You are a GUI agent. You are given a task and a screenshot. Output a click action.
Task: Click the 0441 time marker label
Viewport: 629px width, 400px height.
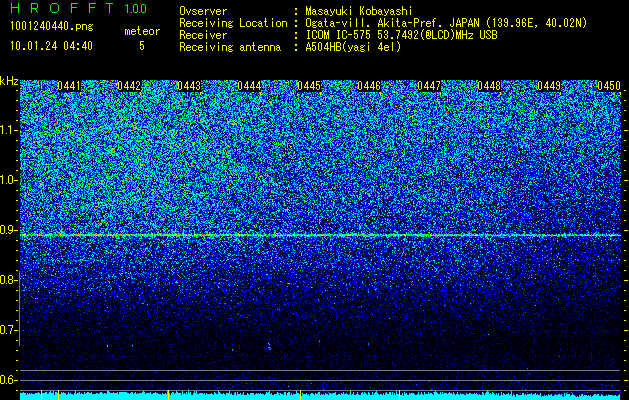[69, 86]
